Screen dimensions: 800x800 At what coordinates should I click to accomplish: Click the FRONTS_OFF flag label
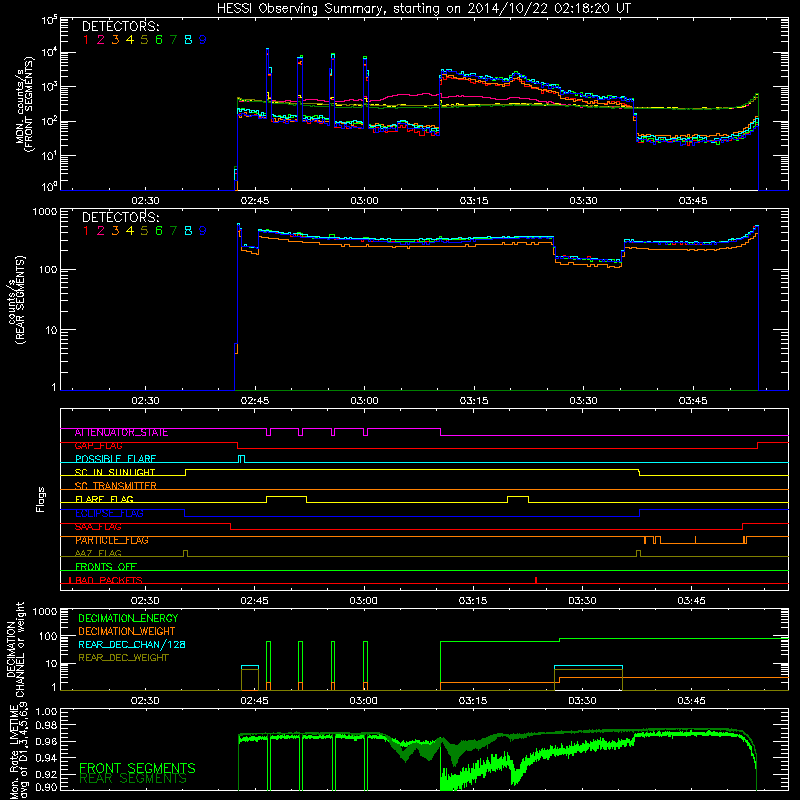[x=106, y=567]
